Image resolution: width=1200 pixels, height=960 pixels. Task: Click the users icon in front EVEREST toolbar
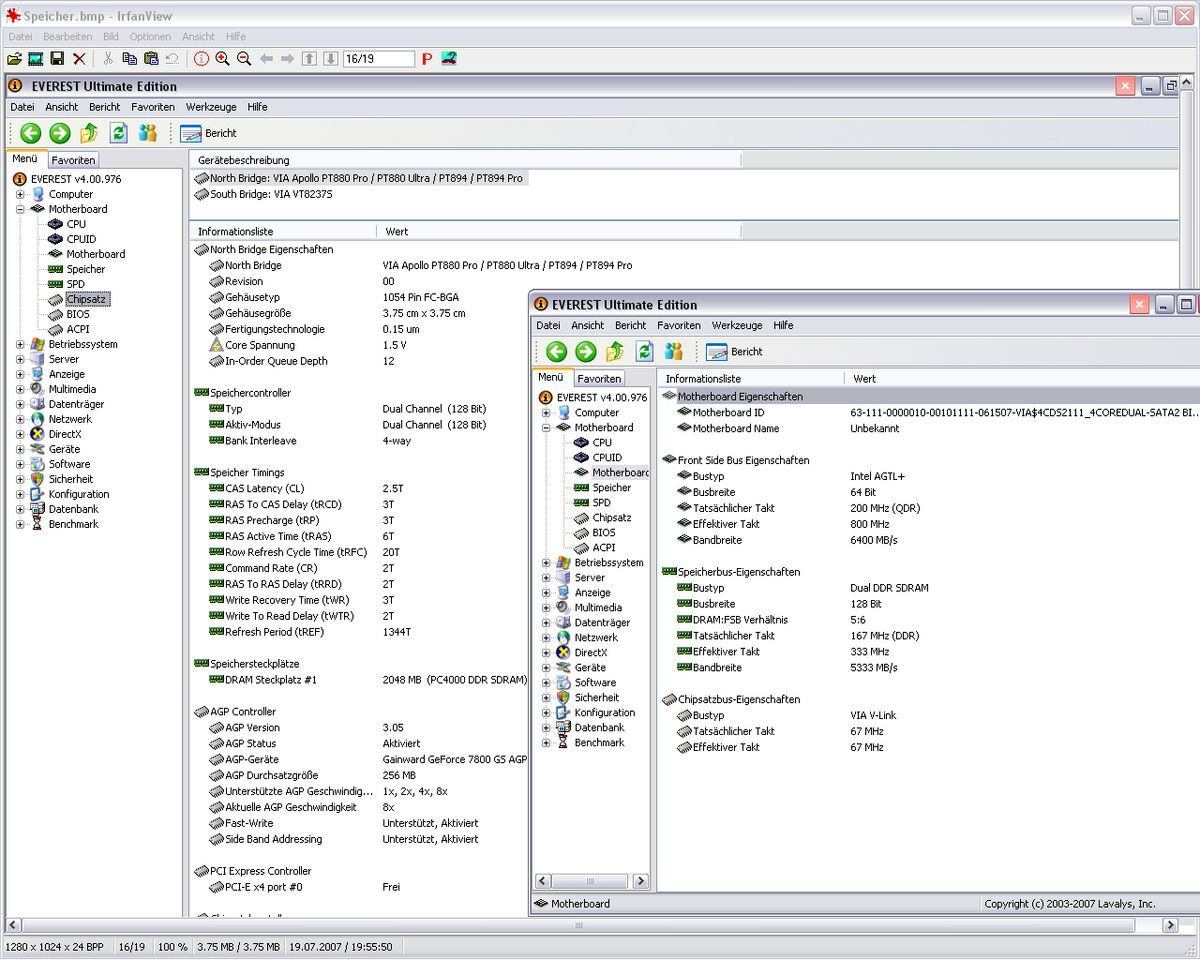tap(674, 351)
